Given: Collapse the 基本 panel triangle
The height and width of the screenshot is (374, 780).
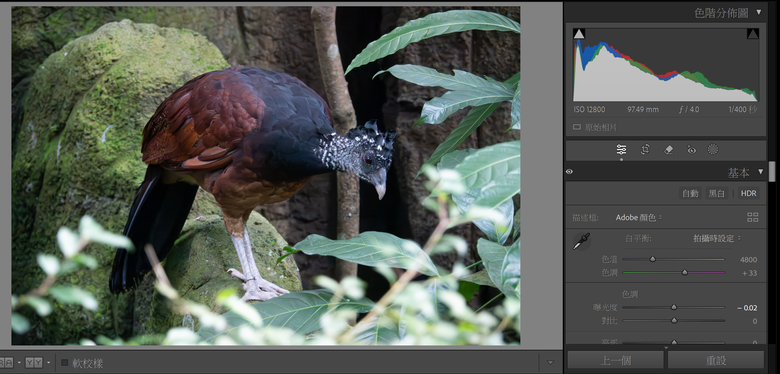Looking at the screenshot, I should (x=760, y=172).
